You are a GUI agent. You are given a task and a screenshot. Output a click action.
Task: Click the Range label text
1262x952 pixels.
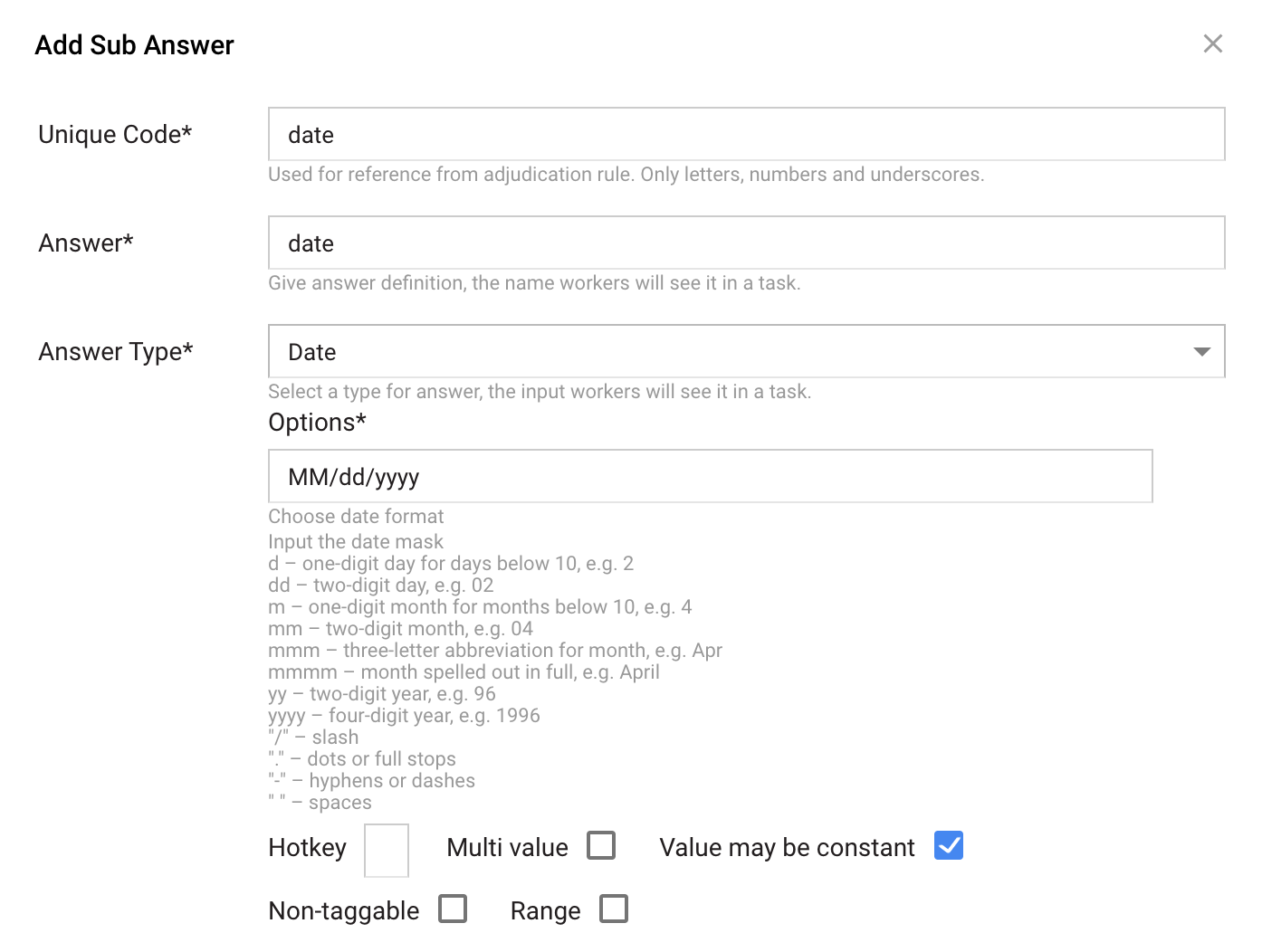click(x=545, y=910)
